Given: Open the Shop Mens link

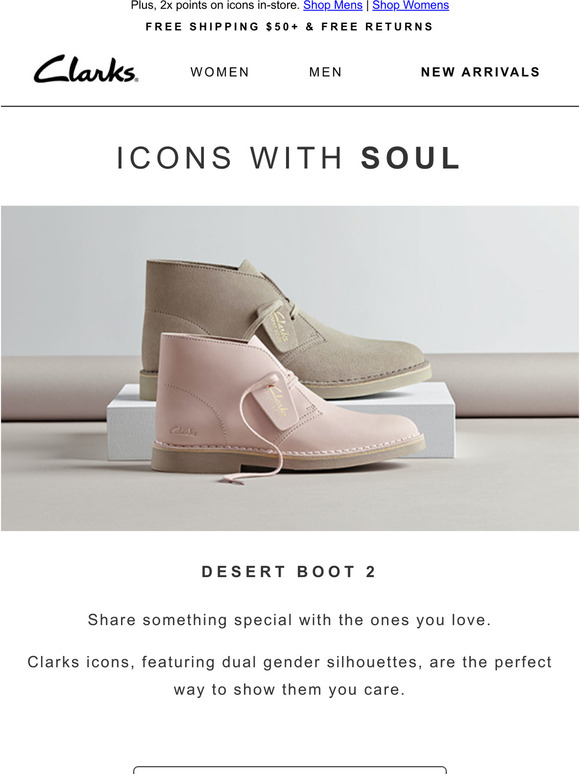Looking at the screenshot, I should point(333,5).
